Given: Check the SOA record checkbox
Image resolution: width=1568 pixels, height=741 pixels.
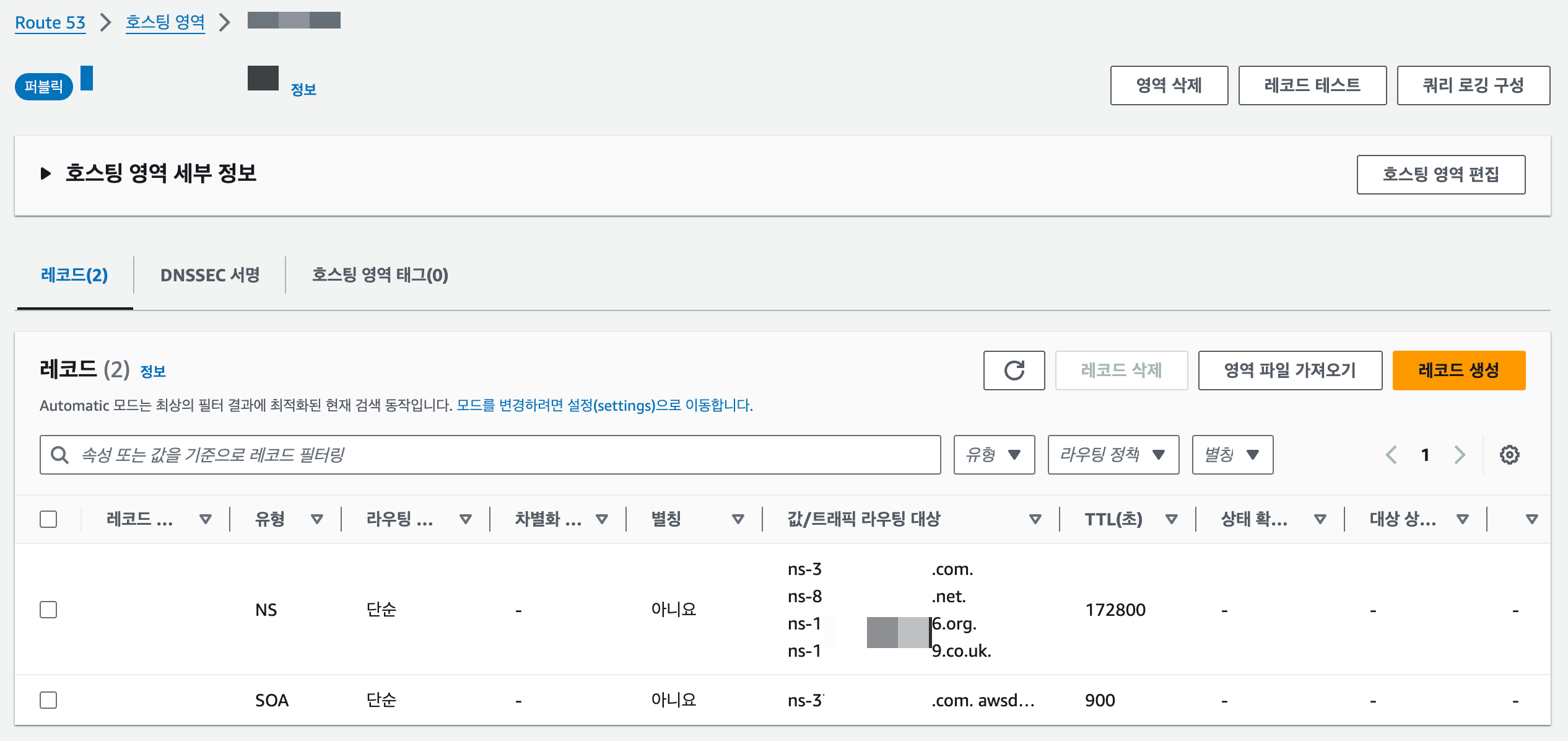Looking at the screenshot, I should (48, 700).
